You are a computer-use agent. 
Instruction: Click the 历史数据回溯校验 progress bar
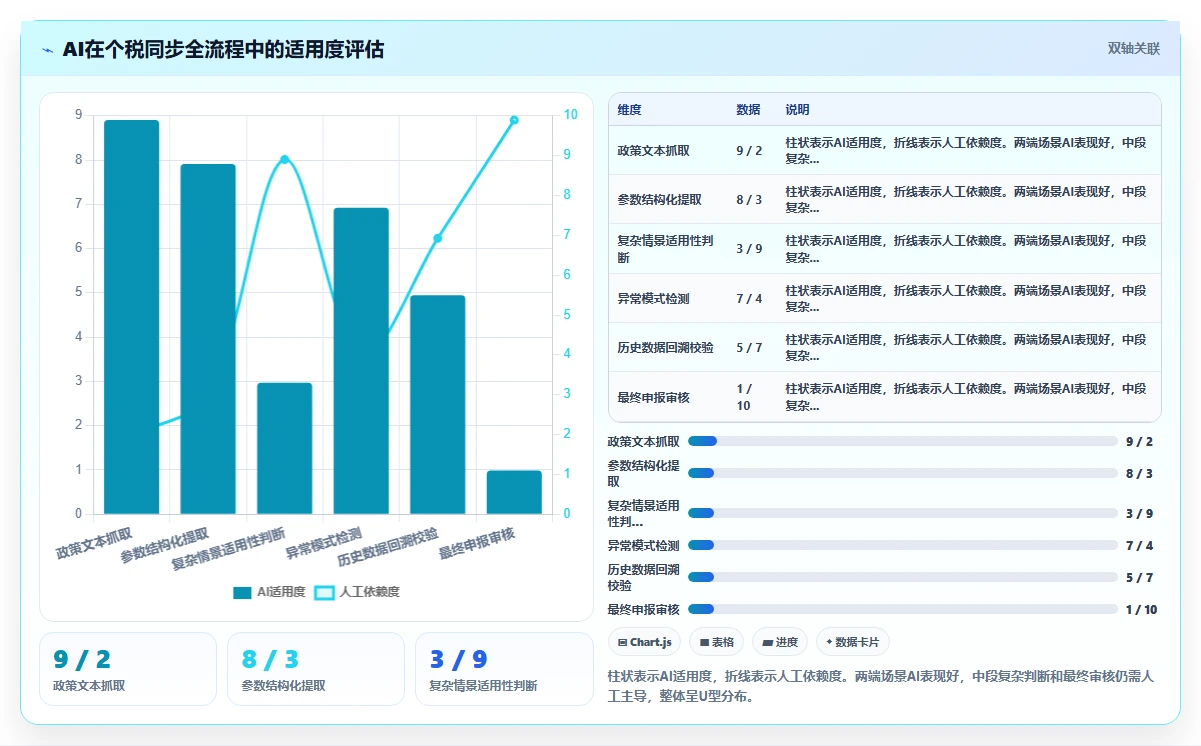[903, 577]
